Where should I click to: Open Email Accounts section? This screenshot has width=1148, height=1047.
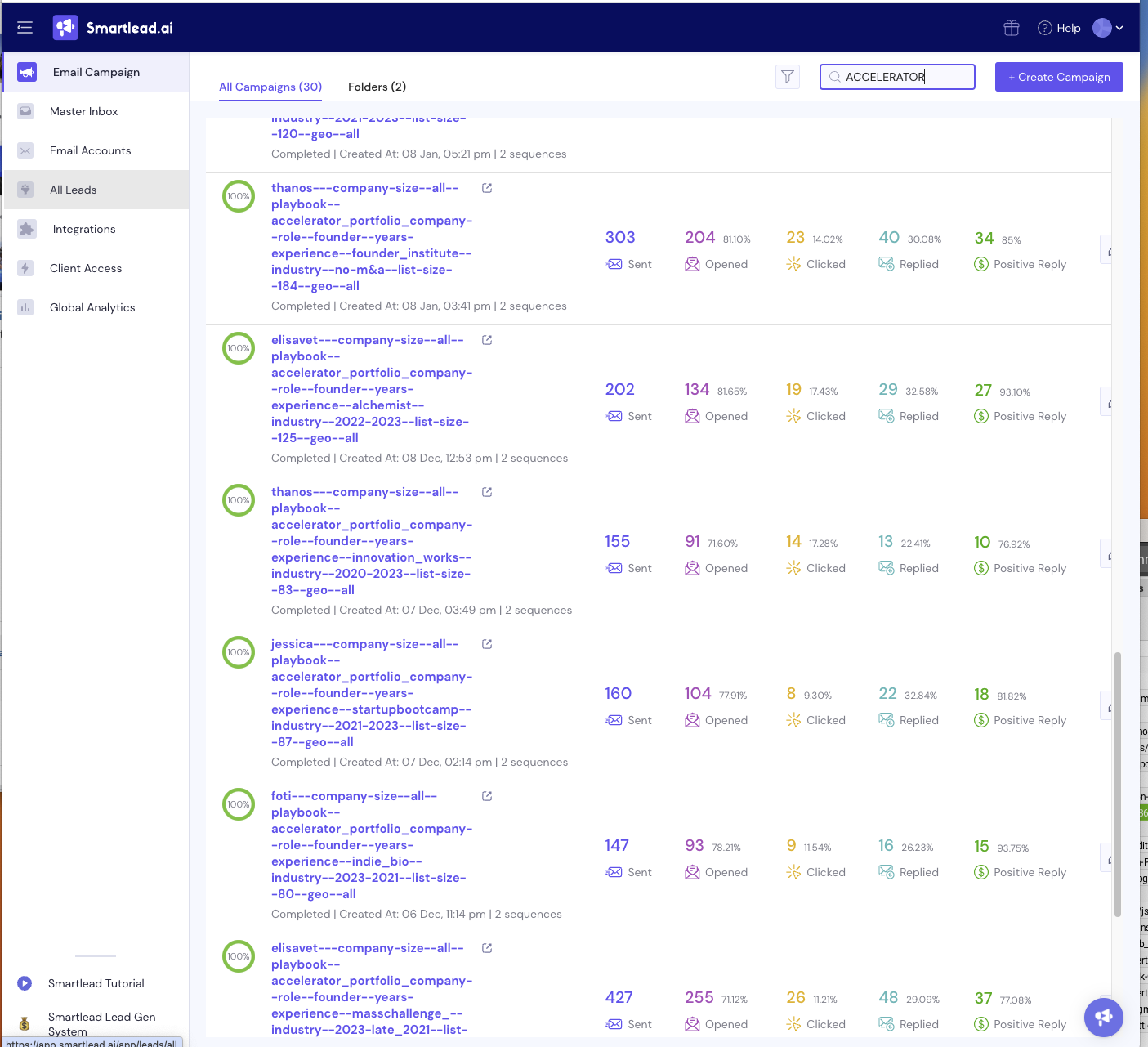pos(96,150)
